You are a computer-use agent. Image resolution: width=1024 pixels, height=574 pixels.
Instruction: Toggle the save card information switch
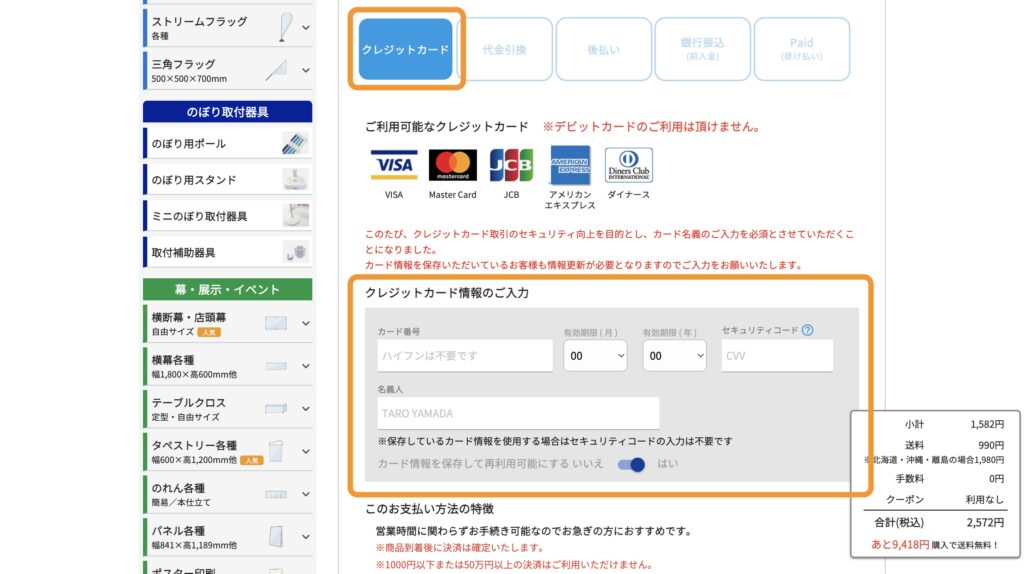[631, 464]
